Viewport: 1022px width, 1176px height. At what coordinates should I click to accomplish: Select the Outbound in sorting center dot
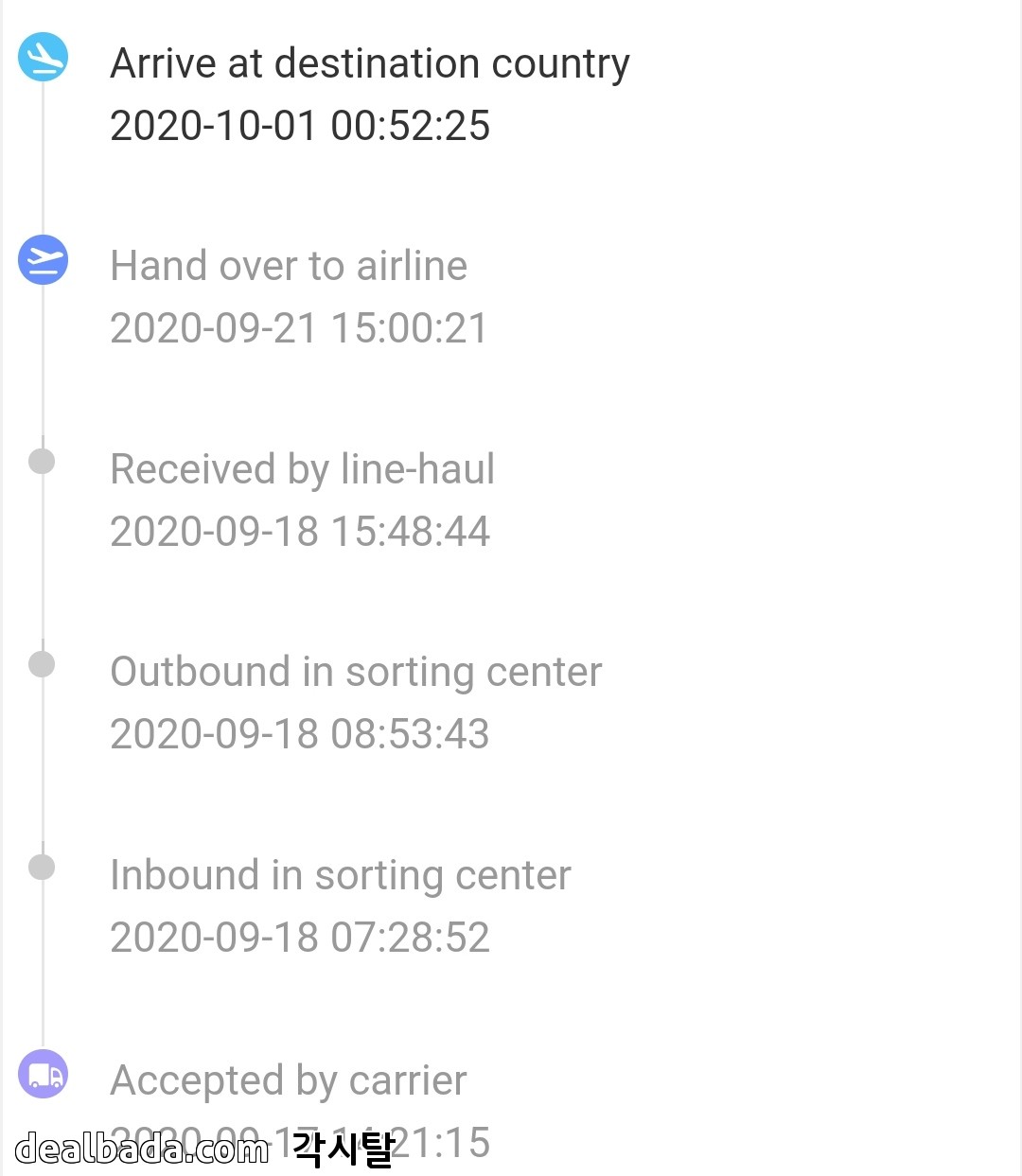click(x=42, y=664)
